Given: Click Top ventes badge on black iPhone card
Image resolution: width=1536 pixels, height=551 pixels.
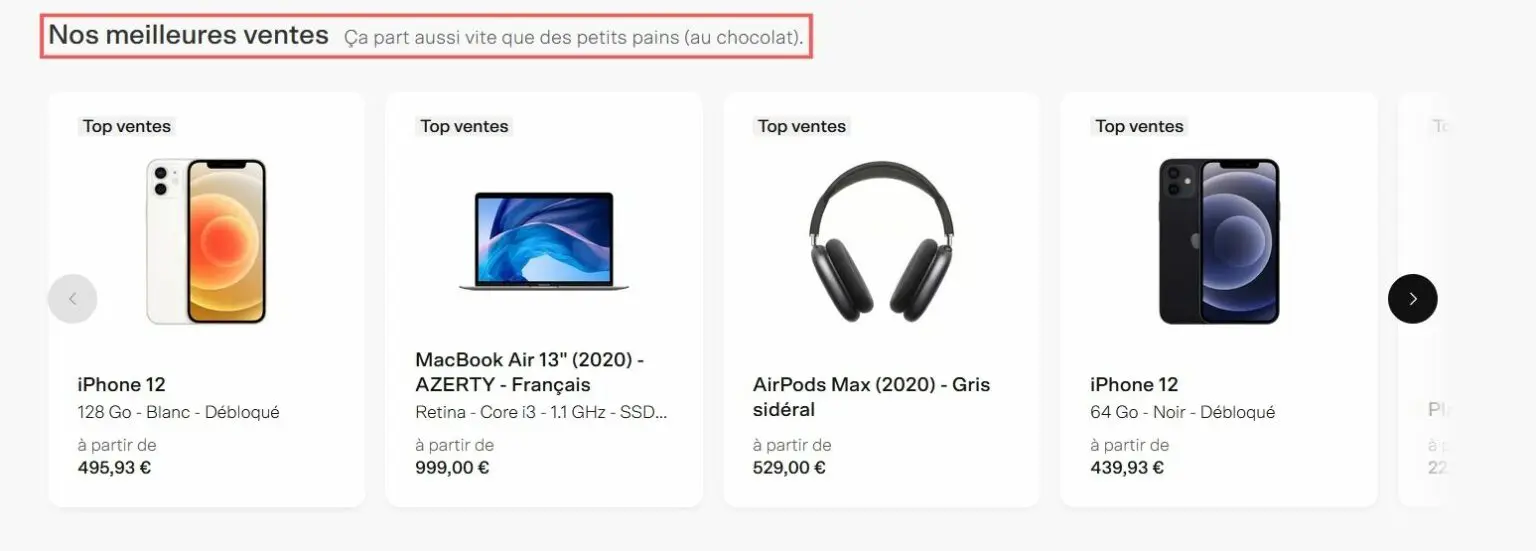Looking at the screenshot, I should click(1139, 126).
